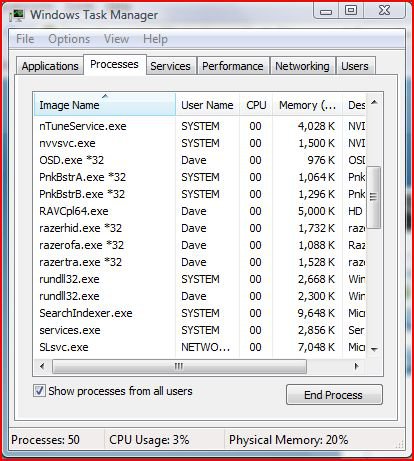
Task: Open the File menu
Action: click(25, 39)
